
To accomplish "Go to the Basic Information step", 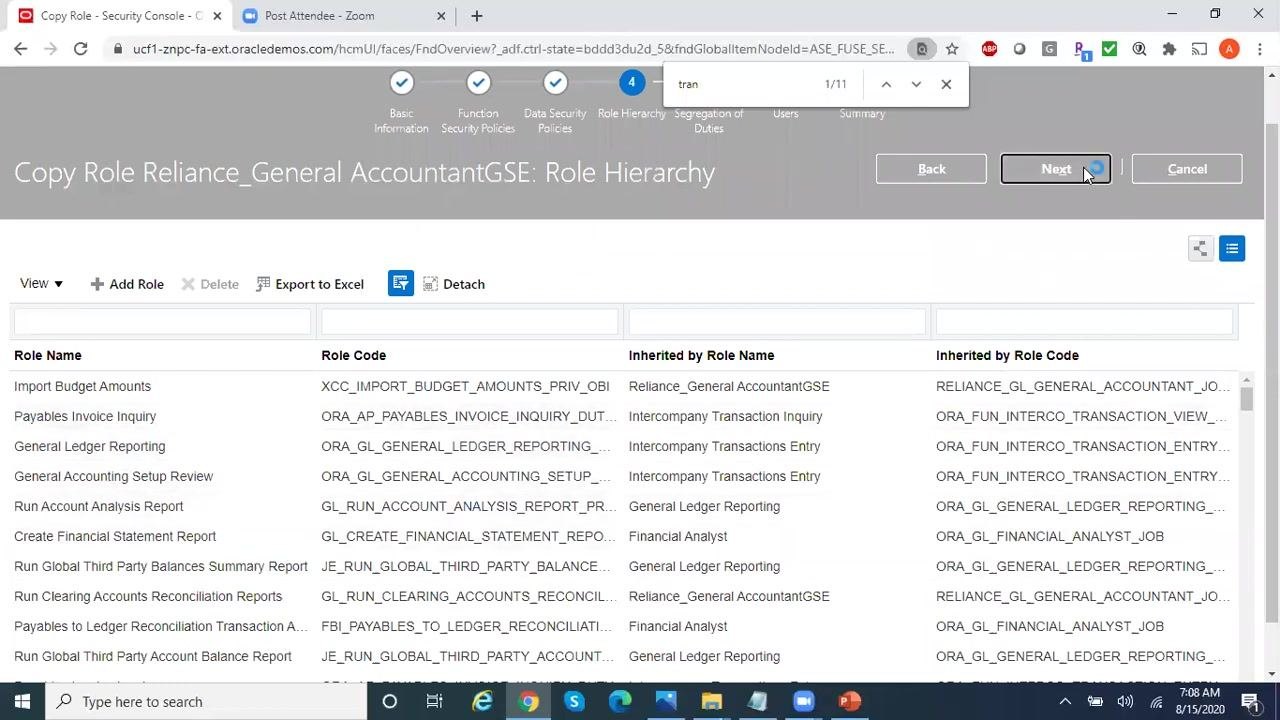I will pyautogui.click(x=401, y=83).
